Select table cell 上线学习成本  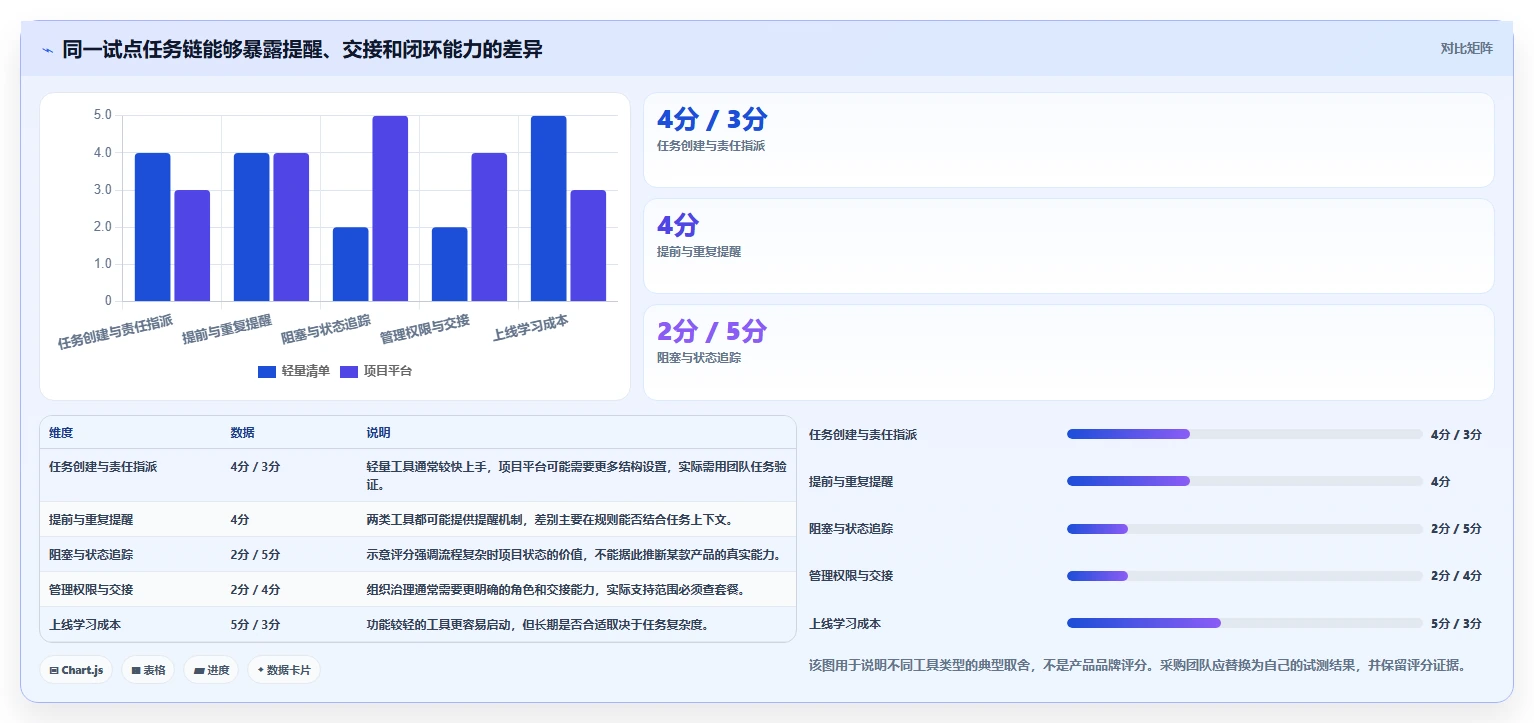tap(85, 625)
